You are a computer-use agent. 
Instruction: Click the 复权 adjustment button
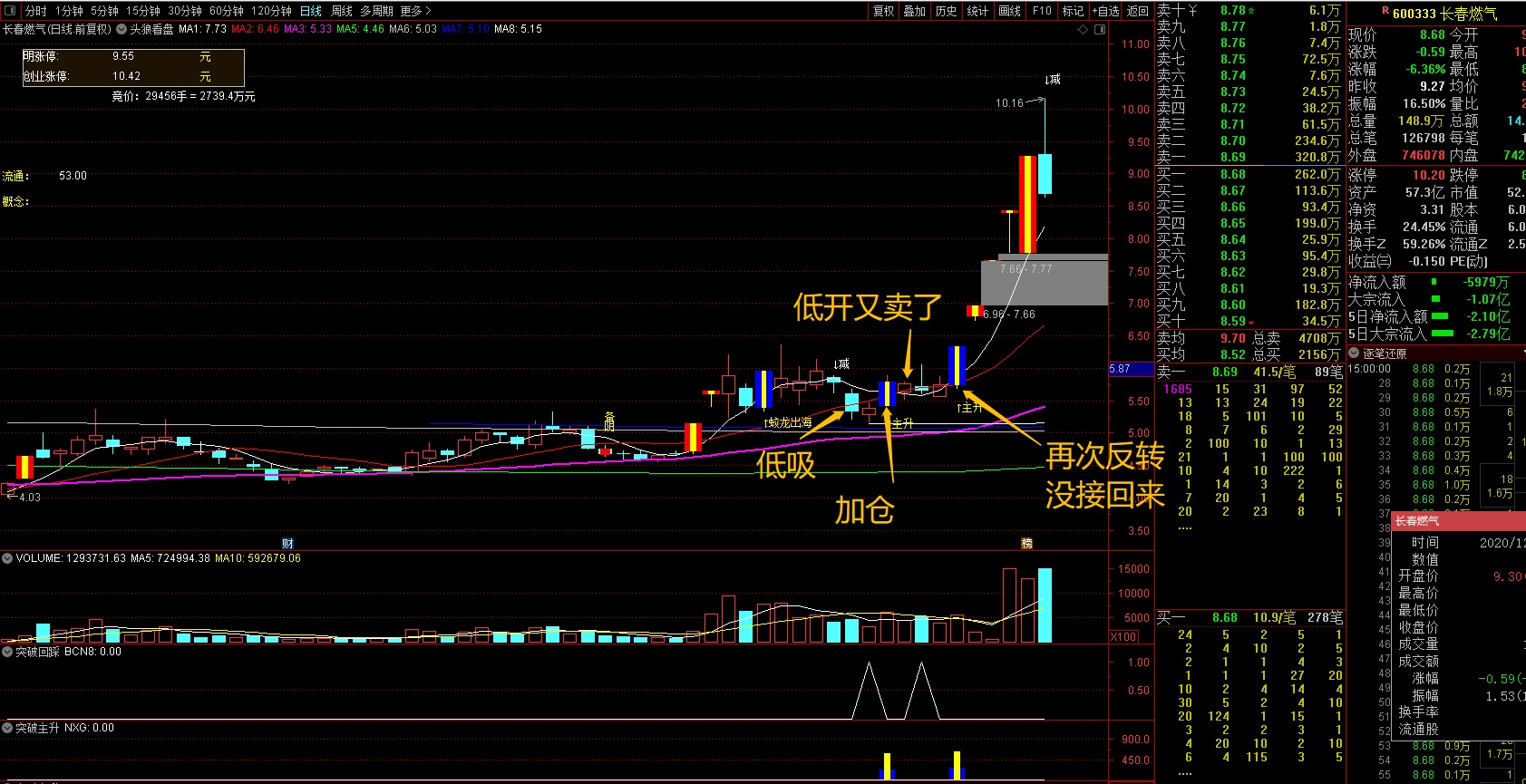pos(883,11)
